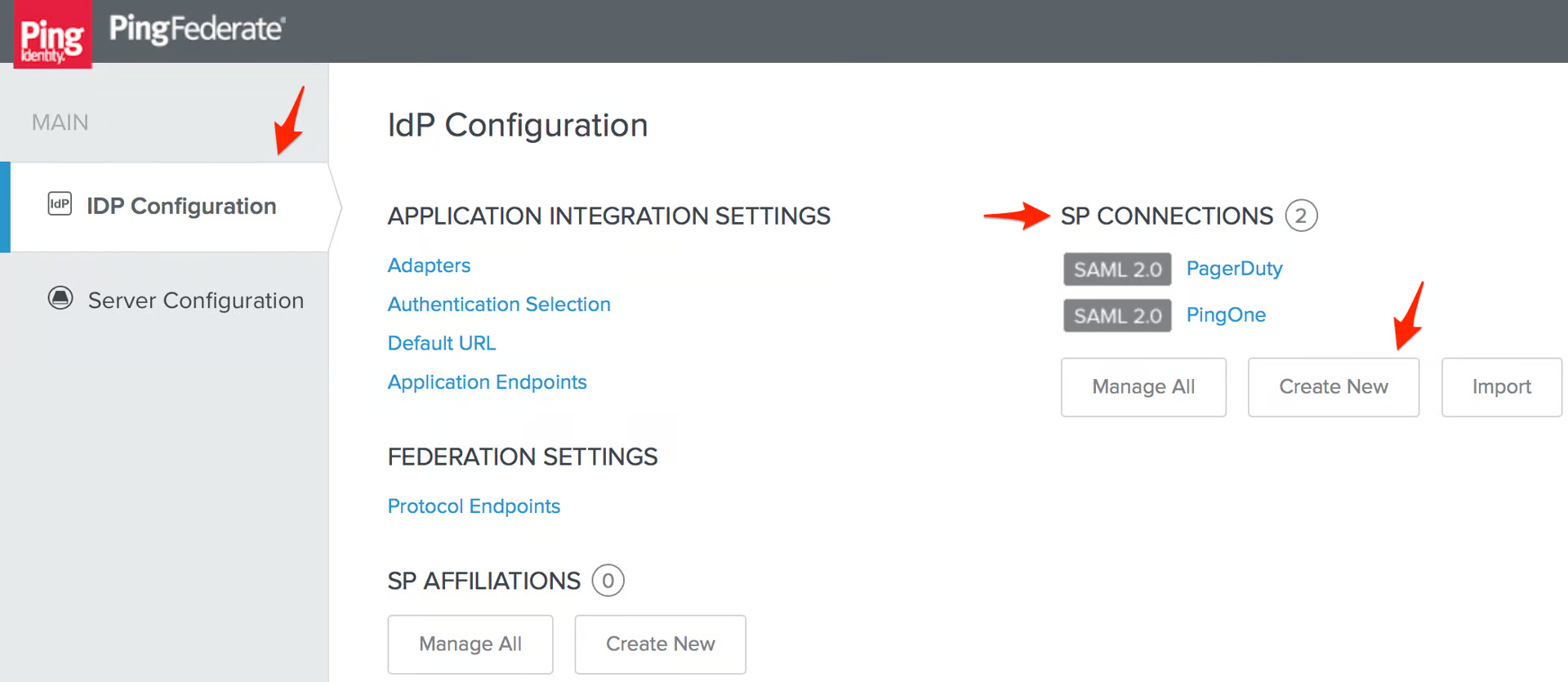This screenshot has width=1568, height=682.
Task: Click the SP Connections count badge
Action: point(1300,216)
